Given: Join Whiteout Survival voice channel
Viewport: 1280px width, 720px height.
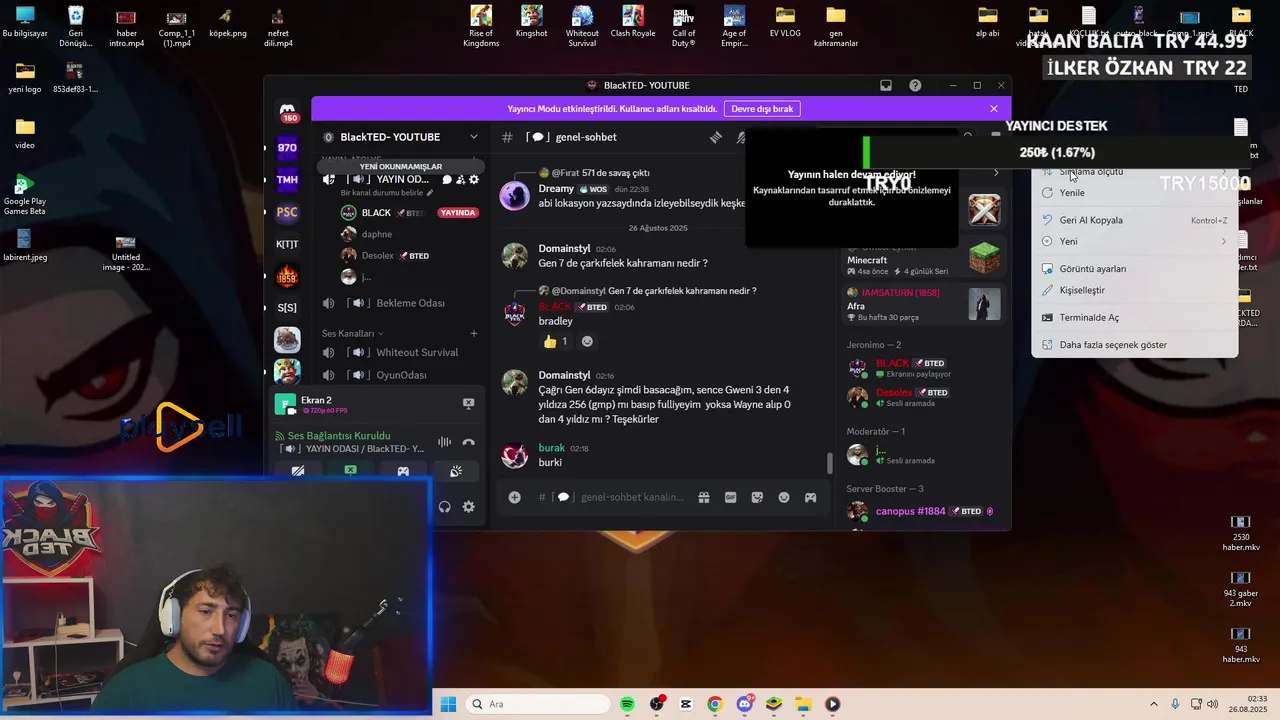Looking at the screenshot, I should 400,352.
